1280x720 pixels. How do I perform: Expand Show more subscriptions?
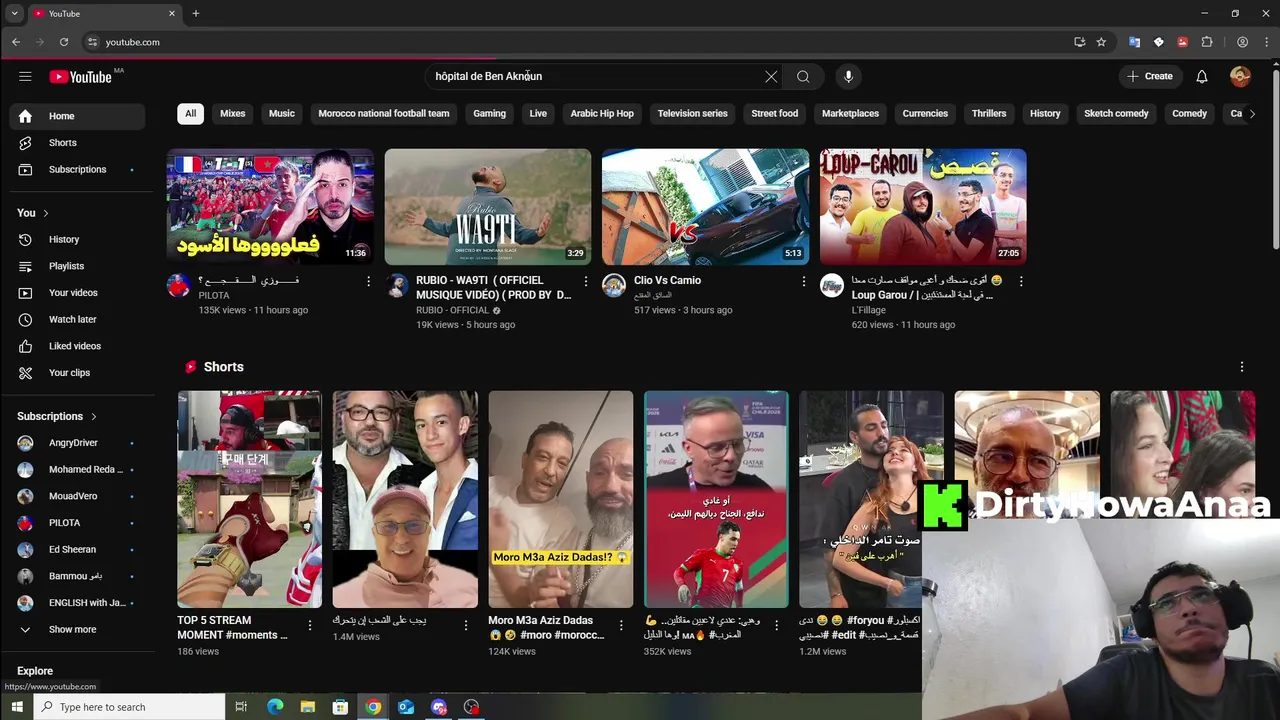tap(78, 630)
